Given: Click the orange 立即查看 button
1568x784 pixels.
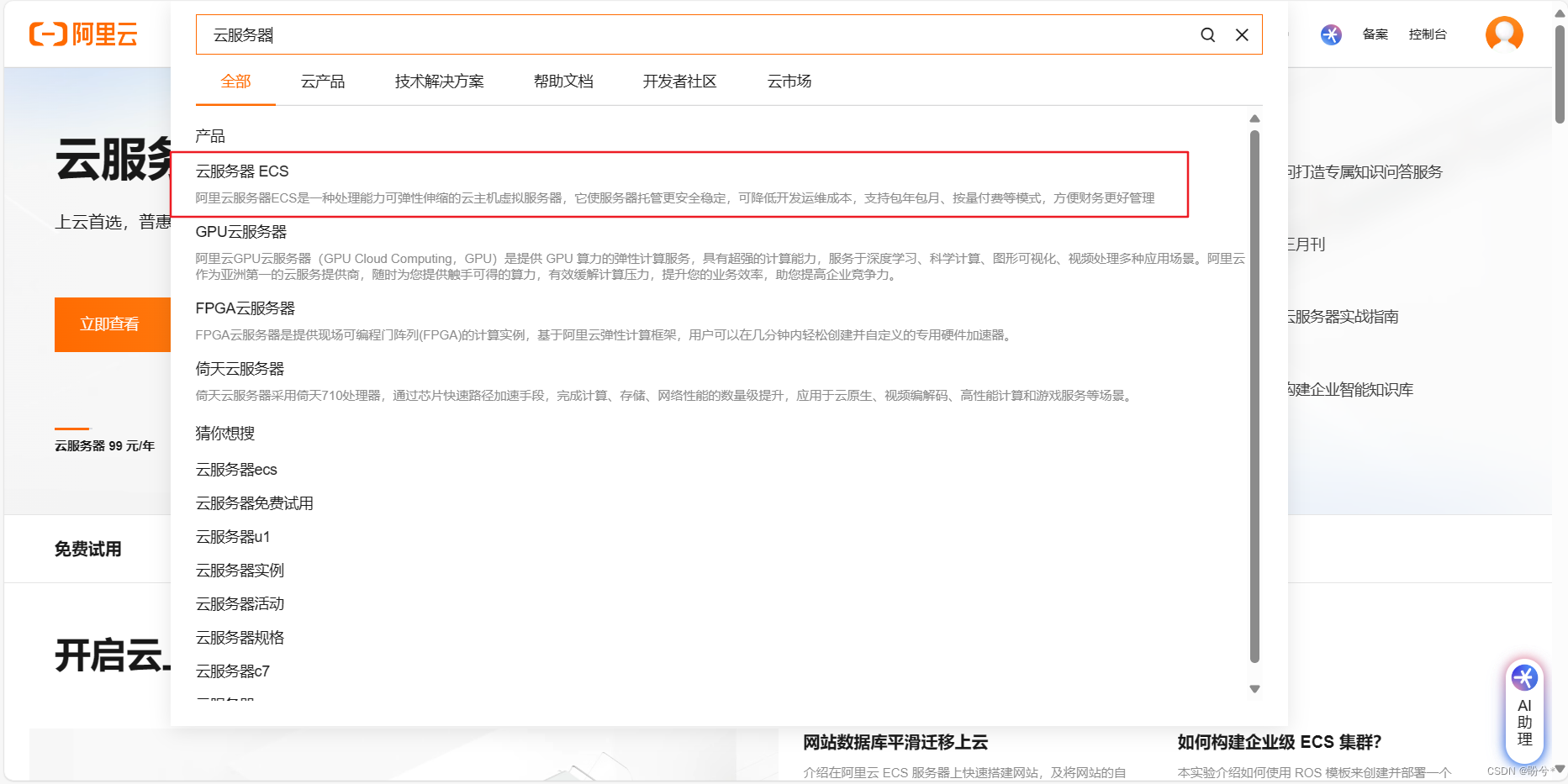Looking at the screenshot, I should 113,324.
